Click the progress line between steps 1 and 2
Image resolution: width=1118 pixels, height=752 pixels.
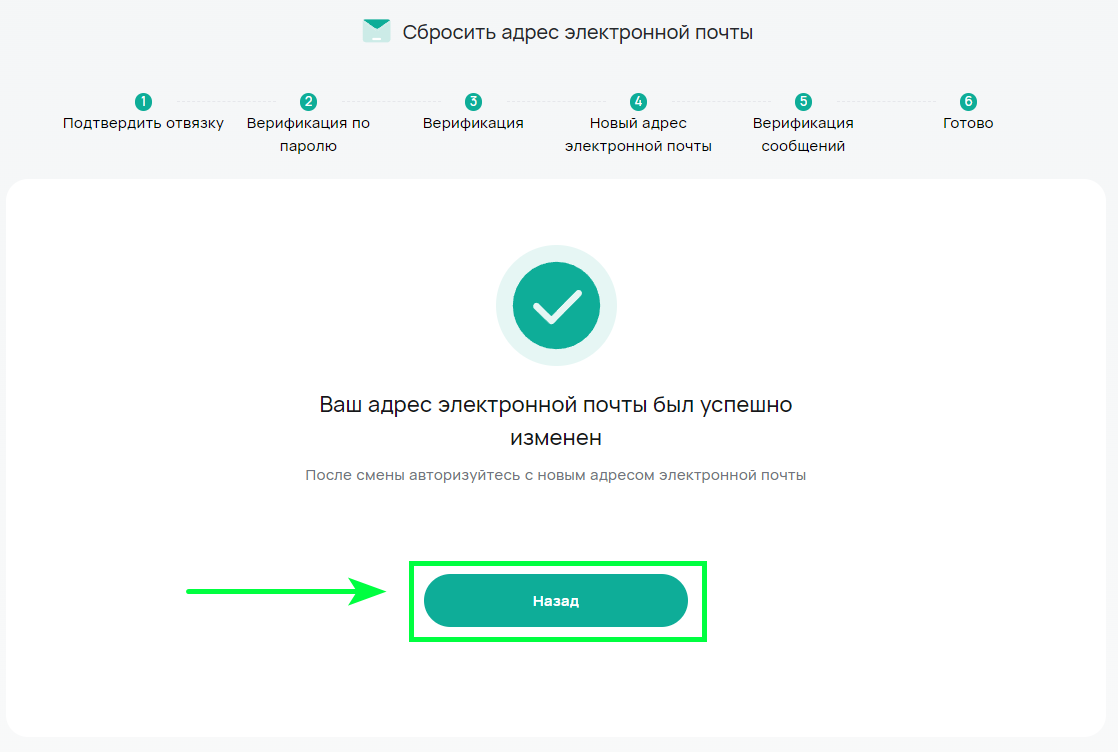pyautogui.click(x=226, y=101)
